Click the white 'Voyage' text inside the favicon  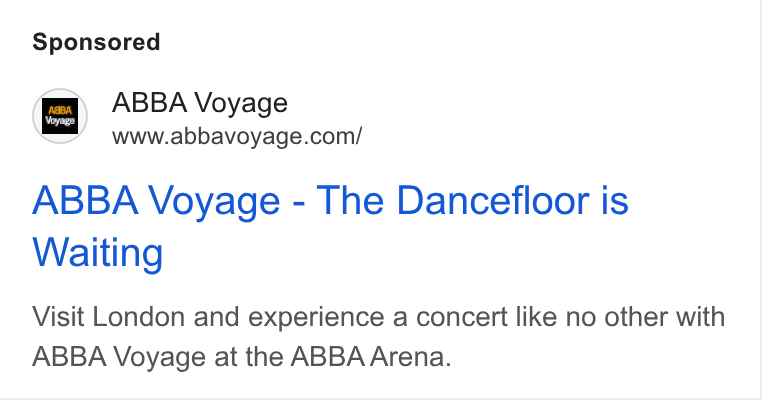tap(60, 122)
